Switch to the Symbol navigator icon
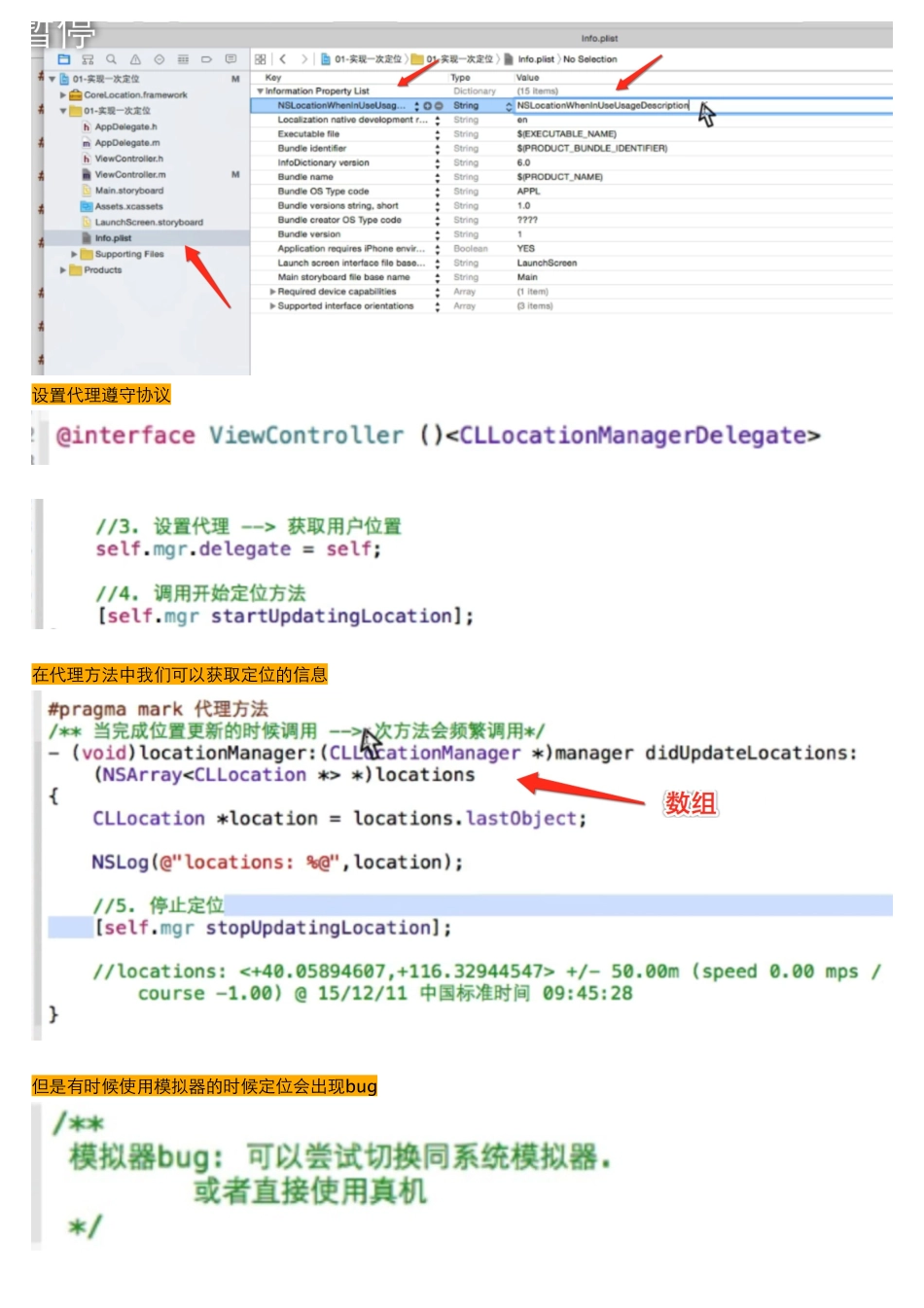Screen dimensions: 924x1308 88,59
